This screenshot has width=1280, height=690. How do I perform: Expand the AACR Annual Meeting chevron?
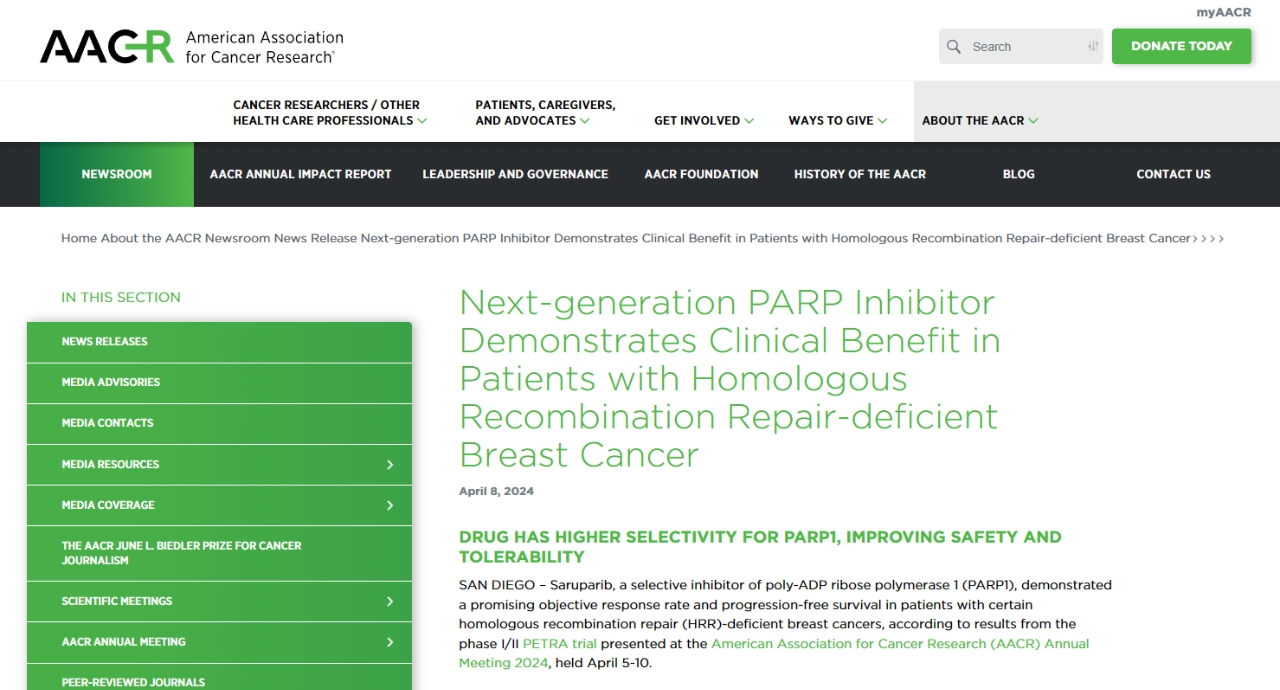tap(390, 643)
